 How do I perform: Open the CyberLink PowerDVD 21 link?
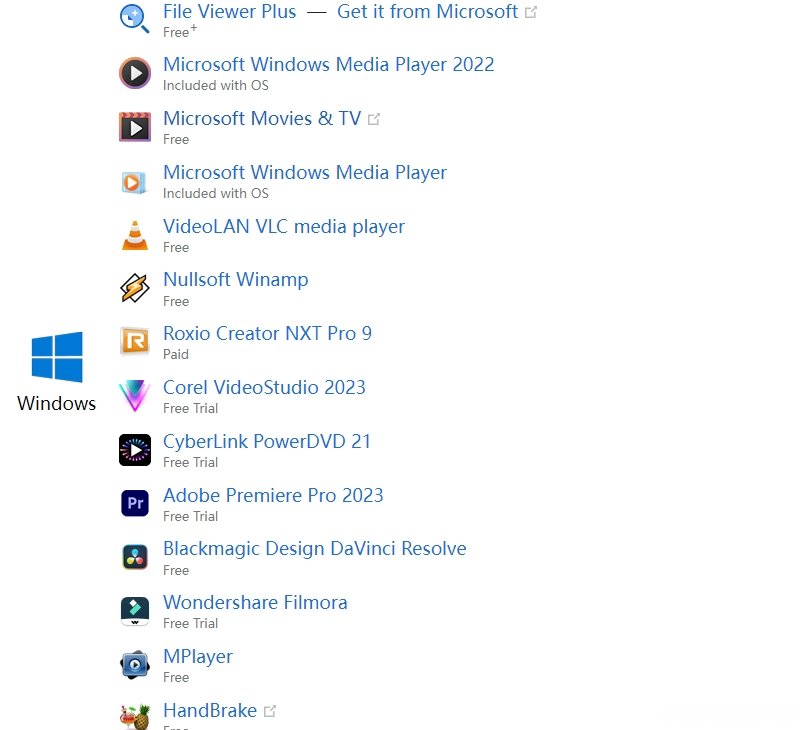267,442
